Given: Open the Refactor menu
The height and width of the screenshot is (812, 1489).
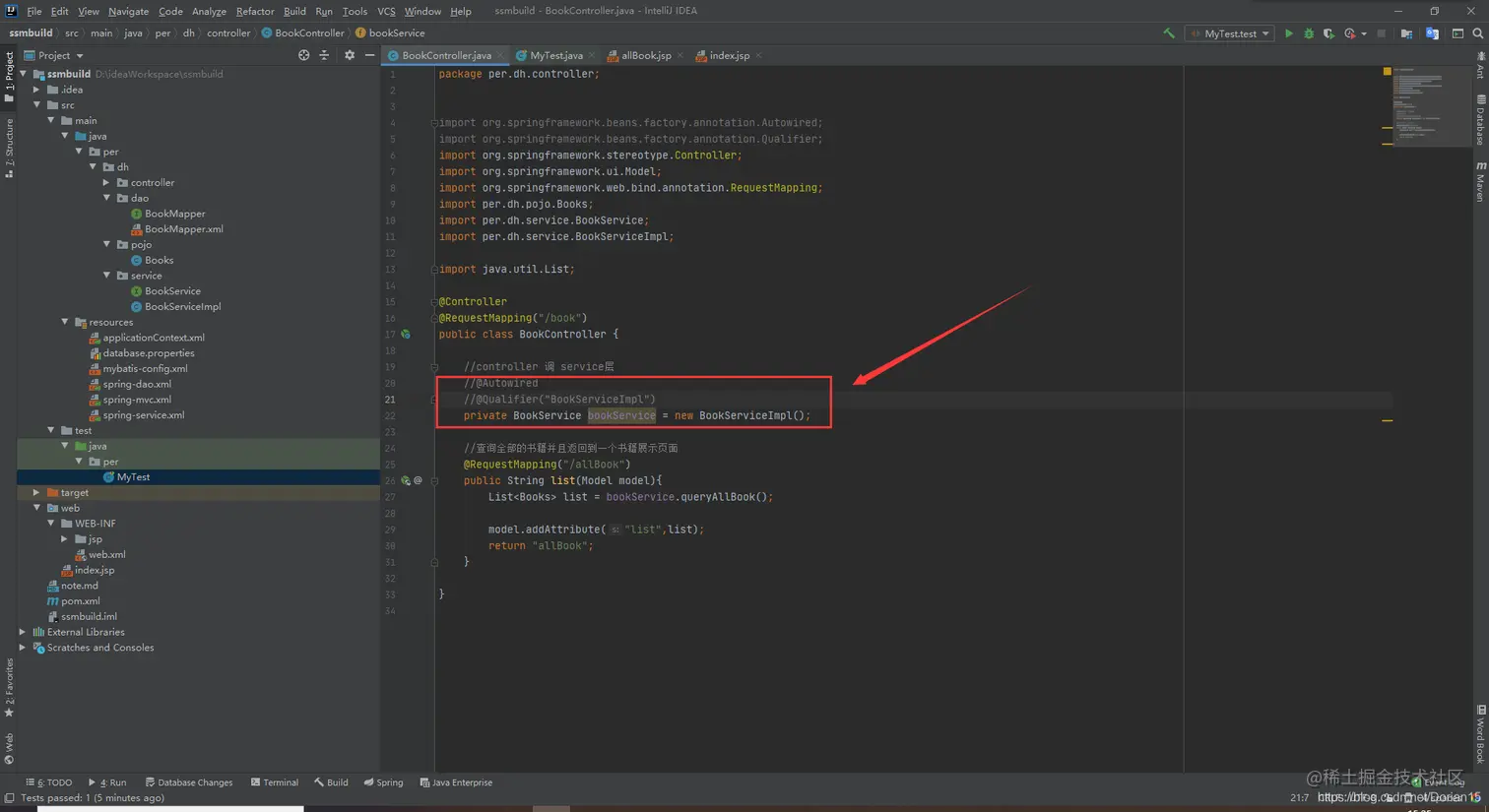Looking at the screenshot, I should click(255, 11).
